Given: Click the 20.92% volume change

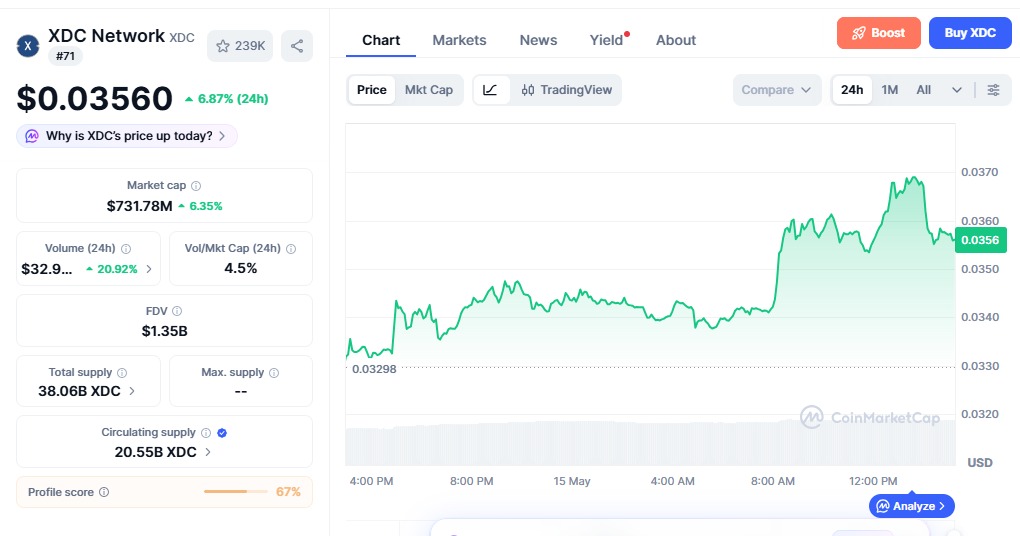Looking at the screenshot, I should [112, 269].
